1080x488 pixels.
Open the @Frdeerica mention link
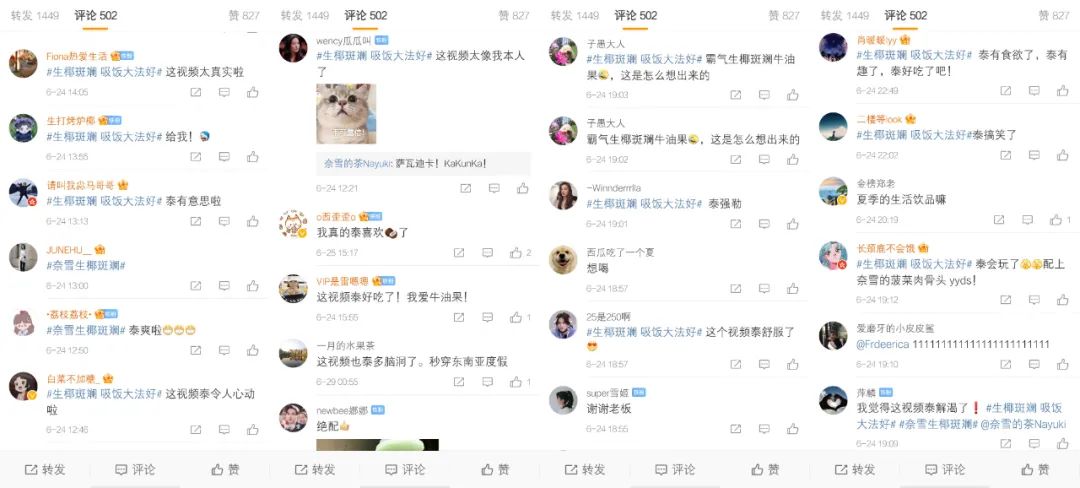884,344
